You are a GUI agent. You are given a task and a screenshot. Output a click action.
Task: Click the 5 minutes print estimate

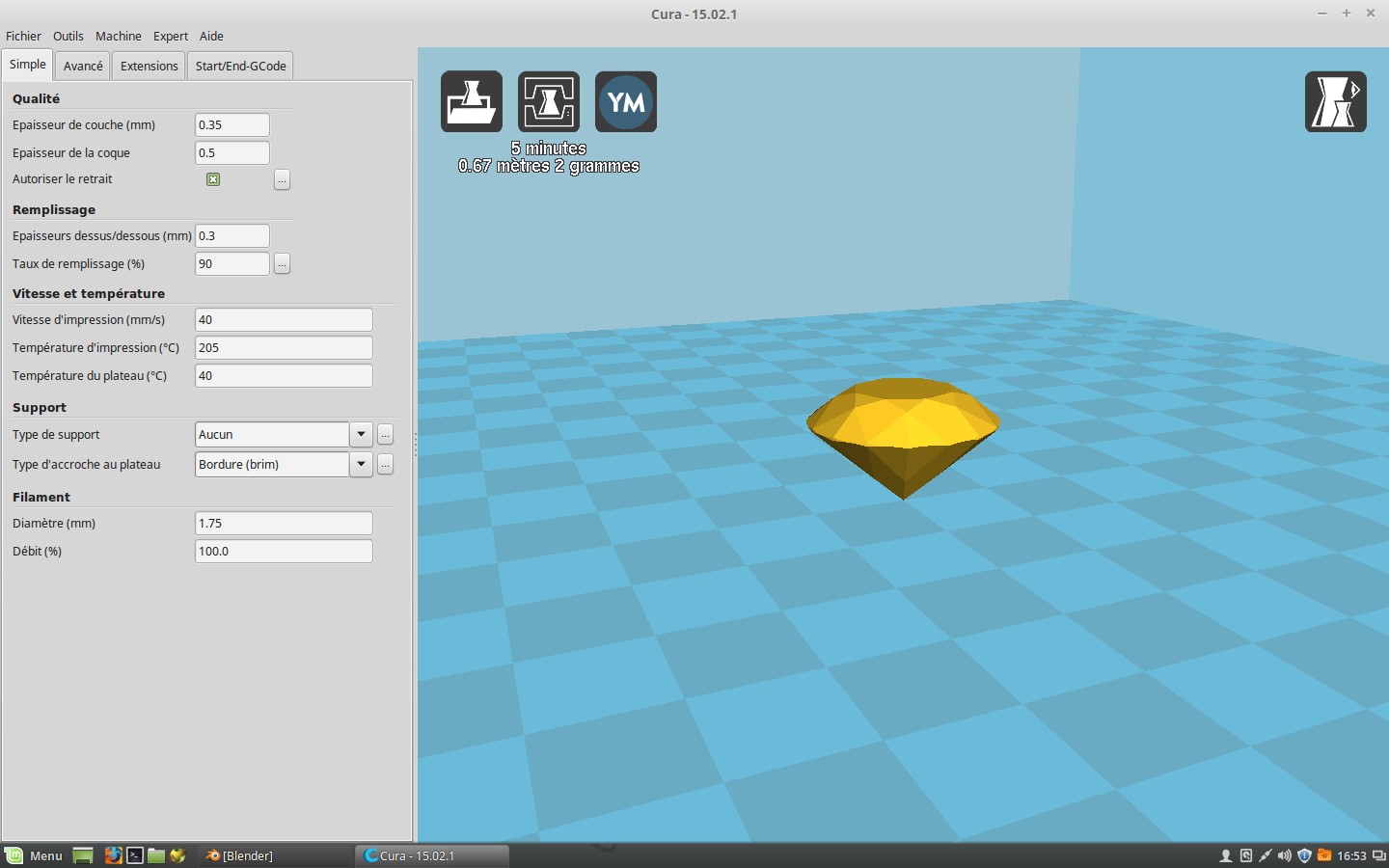[549, 148]
